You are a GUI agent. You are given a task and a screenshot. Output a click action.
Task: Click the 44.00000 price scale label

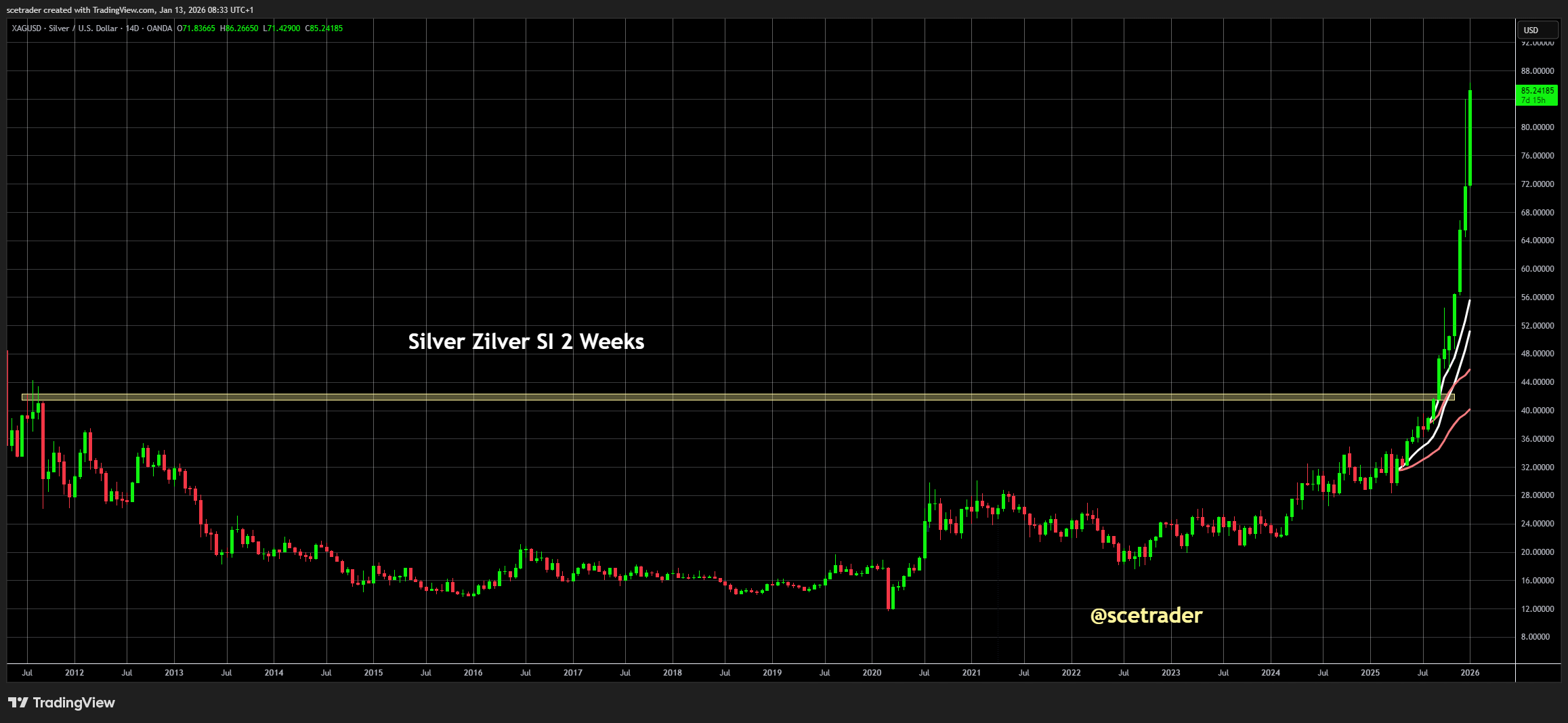point(1537,382)
